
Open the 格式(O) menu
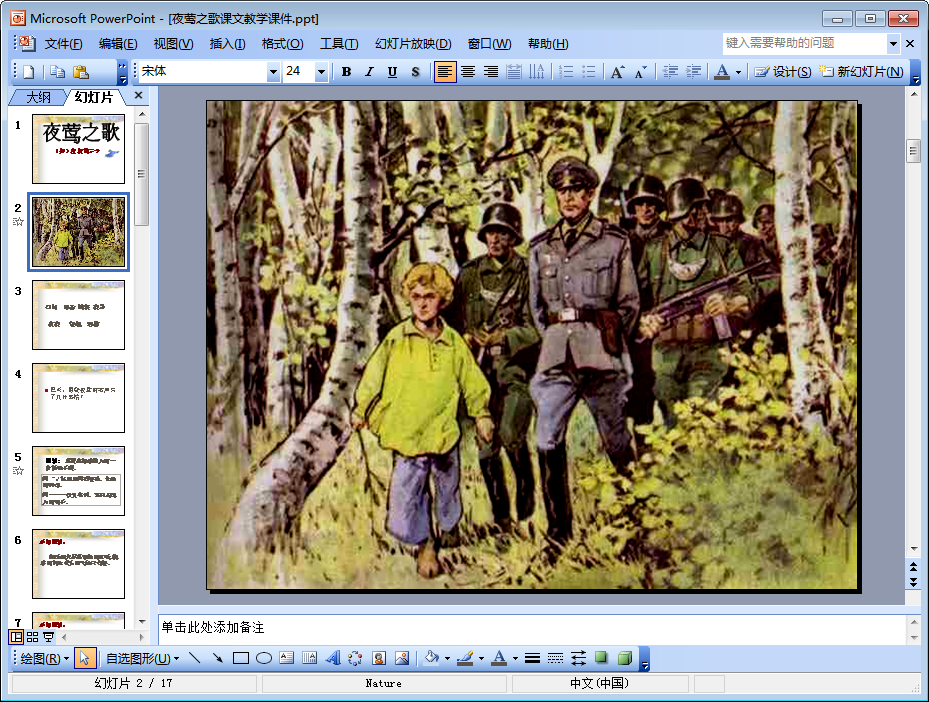283,44
